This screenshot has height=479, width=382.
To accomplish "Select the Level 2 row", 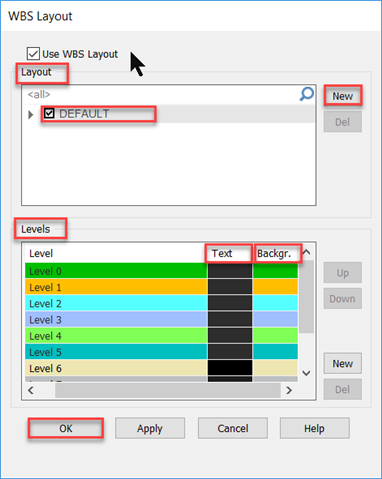I will [161, 303].
